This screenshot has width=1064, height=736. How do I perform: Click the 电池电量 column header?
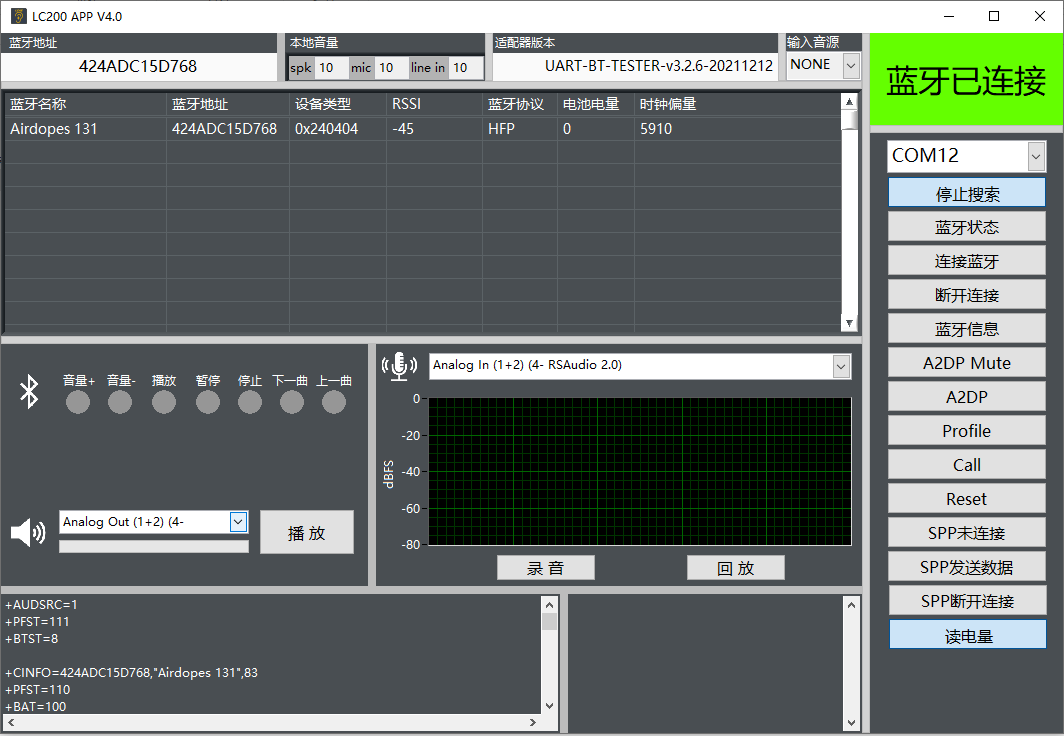pyautogui.click(x=596, y=104)
